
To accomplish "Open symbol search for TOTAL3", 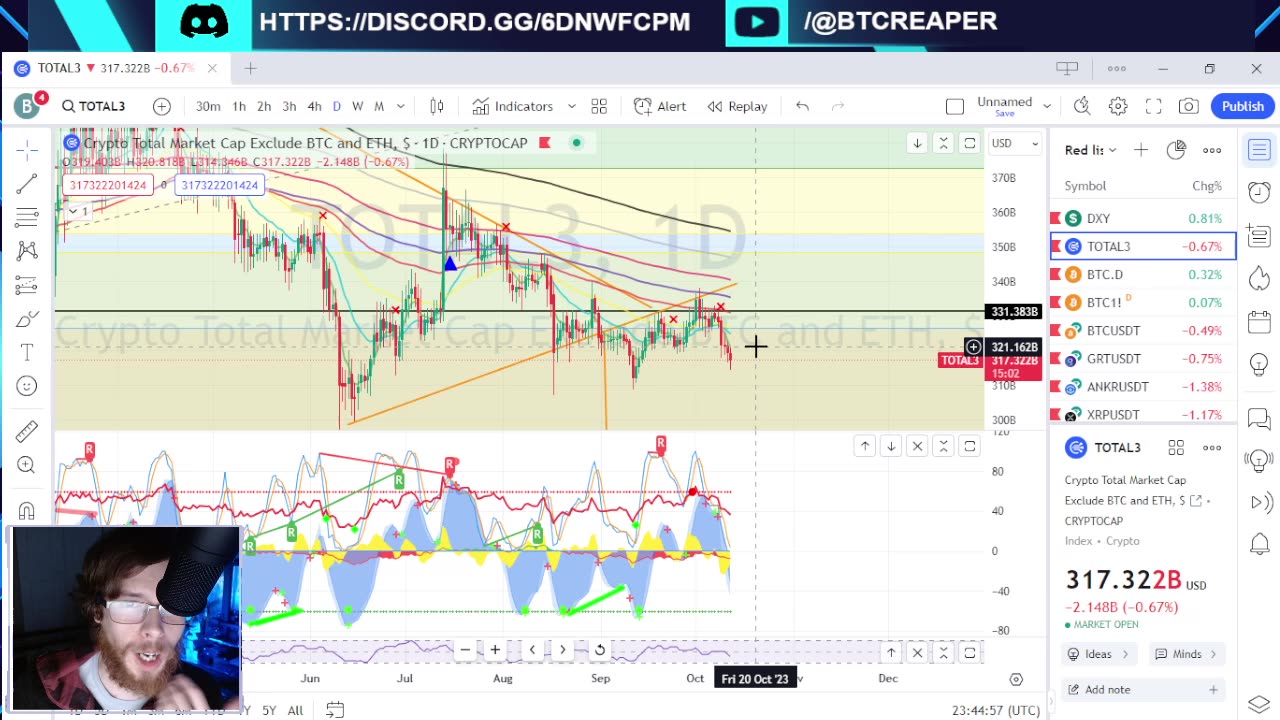I will click(94, 106).
